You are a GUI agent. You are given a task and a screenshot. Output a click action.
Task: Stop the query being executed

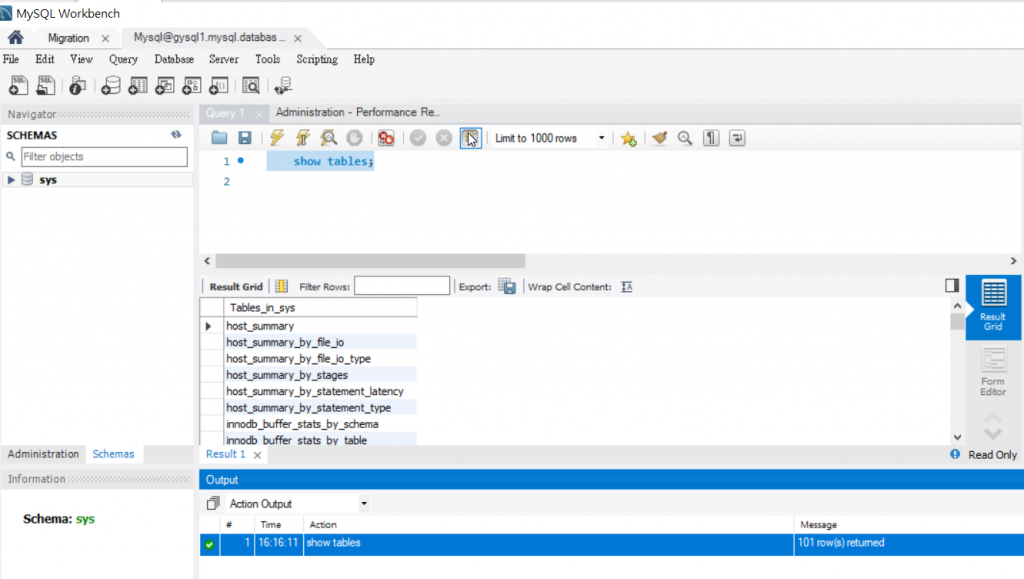coord(354,138)
